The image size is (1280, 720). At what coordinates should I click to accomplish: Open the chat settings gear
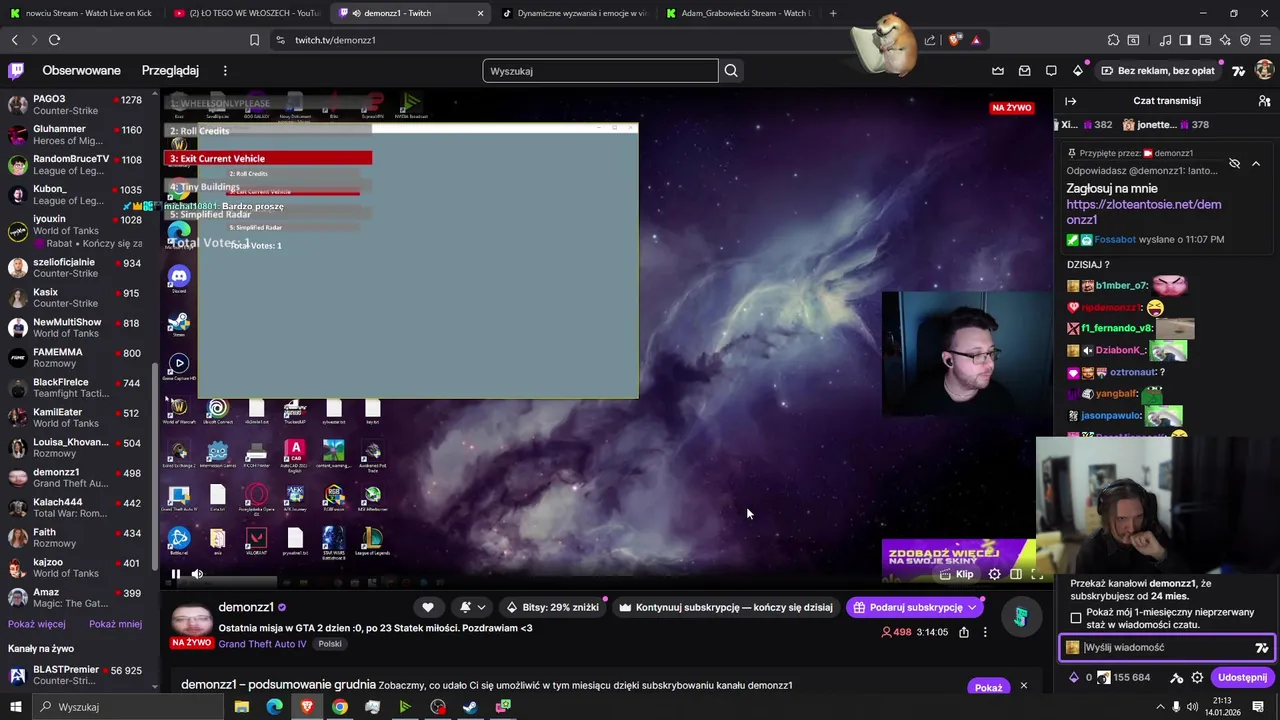[x=1197, y=677]
